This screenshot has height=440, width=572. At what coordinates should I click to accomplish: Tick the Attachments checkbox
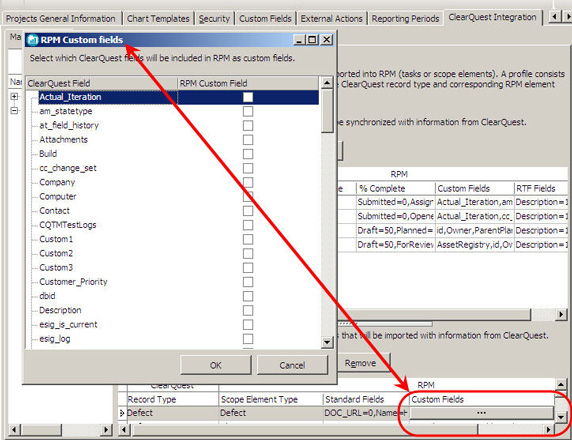(x=248, y=140)
